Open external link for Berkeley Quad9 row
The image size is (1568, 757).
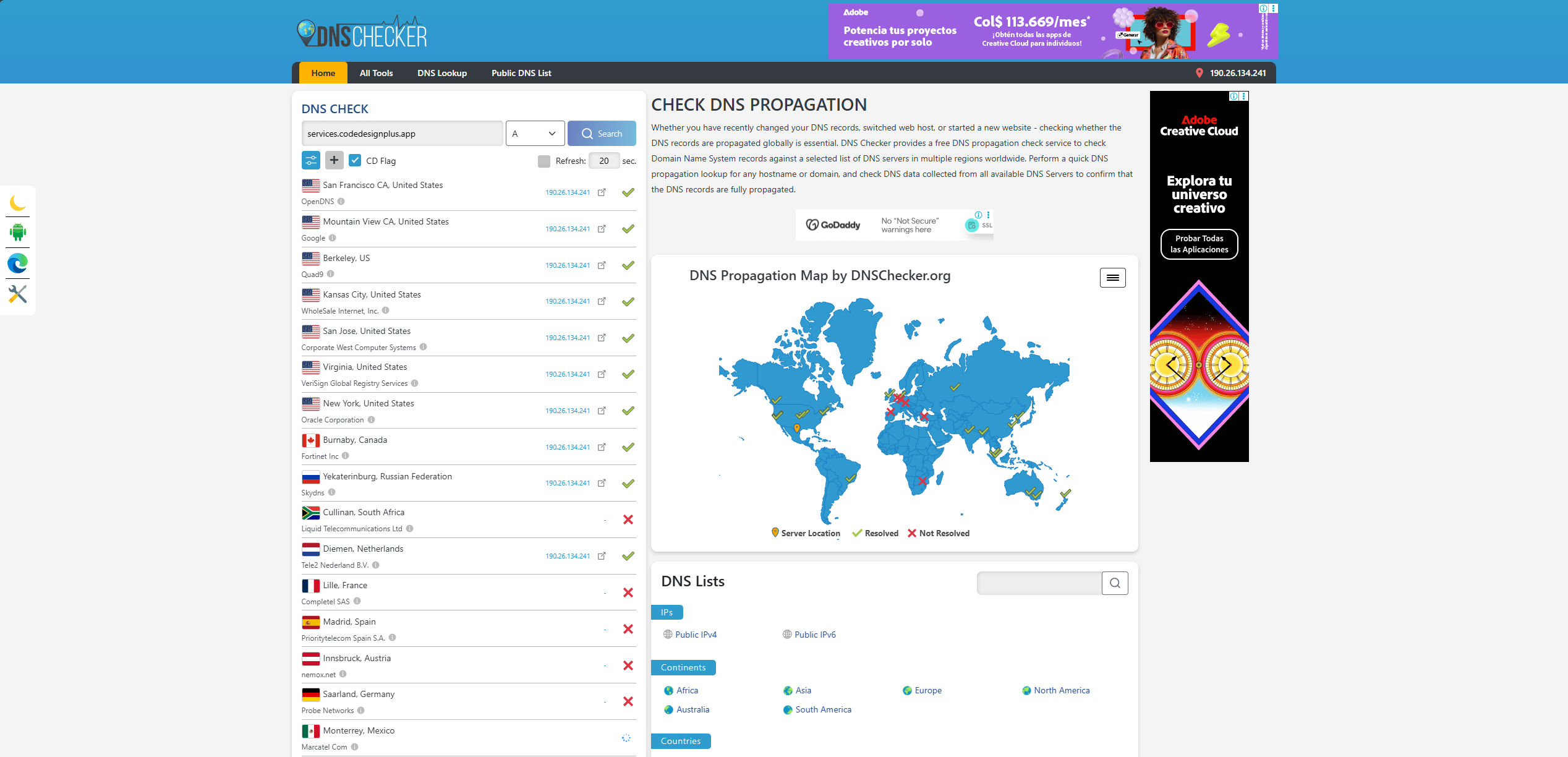(602, 265)
